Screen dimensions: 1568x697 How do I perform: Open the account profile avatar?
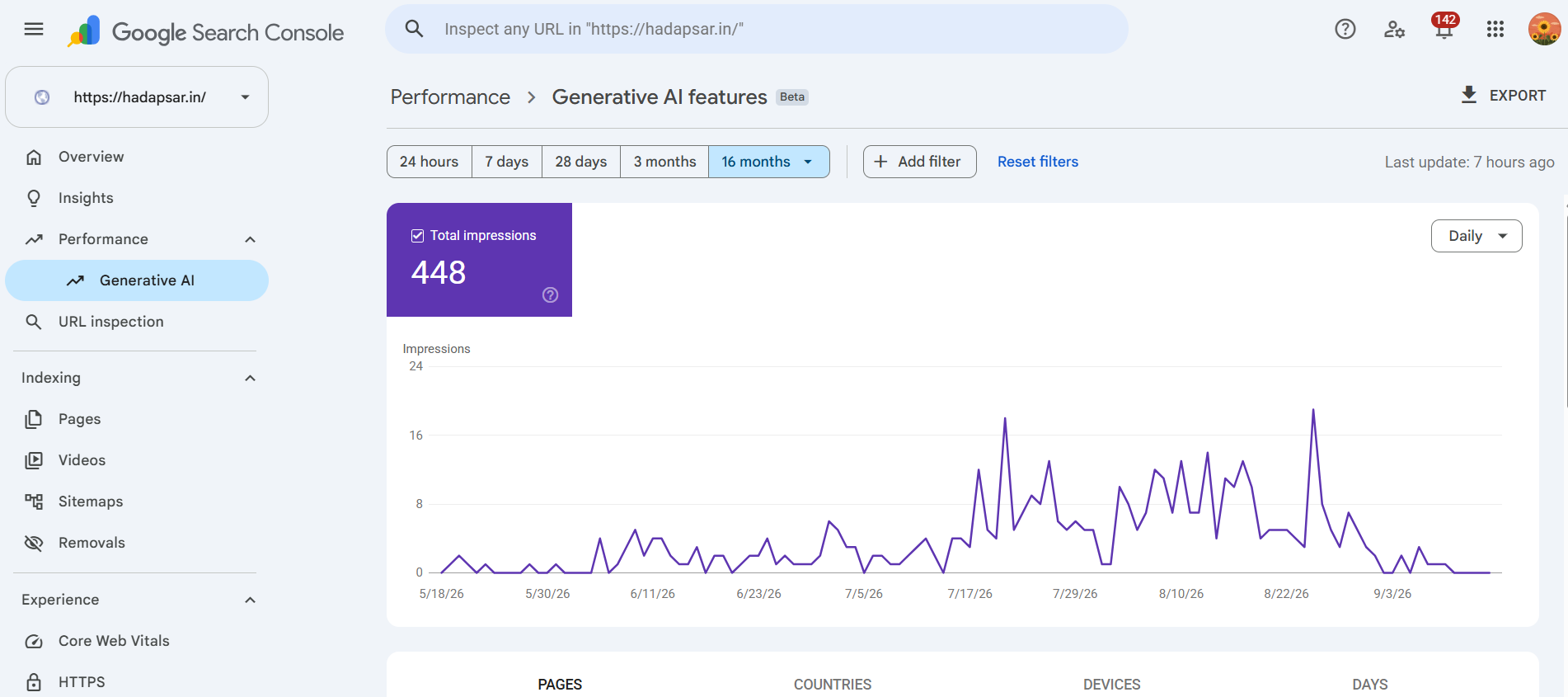click(1544, 29)
